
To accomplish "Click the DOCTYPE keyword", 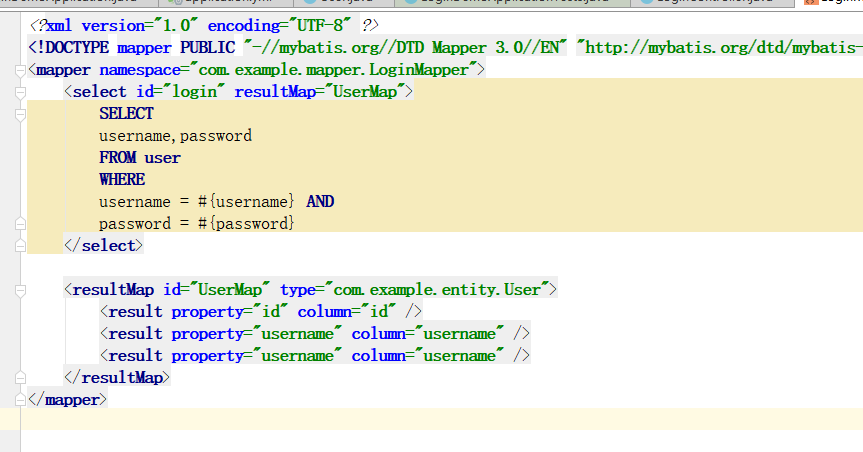I will pyautogui.click(x=73, y=47).
